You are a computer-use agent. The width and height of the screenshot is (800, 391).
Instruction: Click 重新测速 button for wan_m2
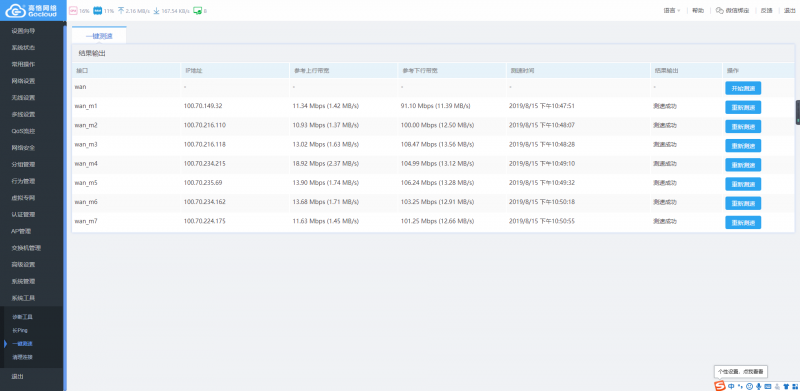pyautogui.click(x=743, y=127)
